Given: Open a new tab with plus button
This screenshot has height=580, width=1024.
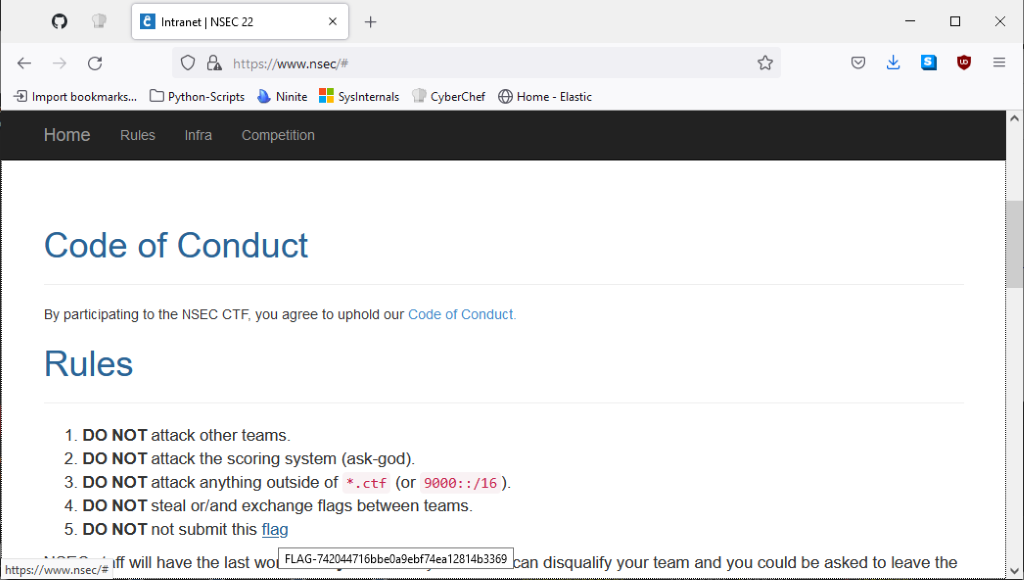Looking at the screenshot, I should [x=370, y=22].
